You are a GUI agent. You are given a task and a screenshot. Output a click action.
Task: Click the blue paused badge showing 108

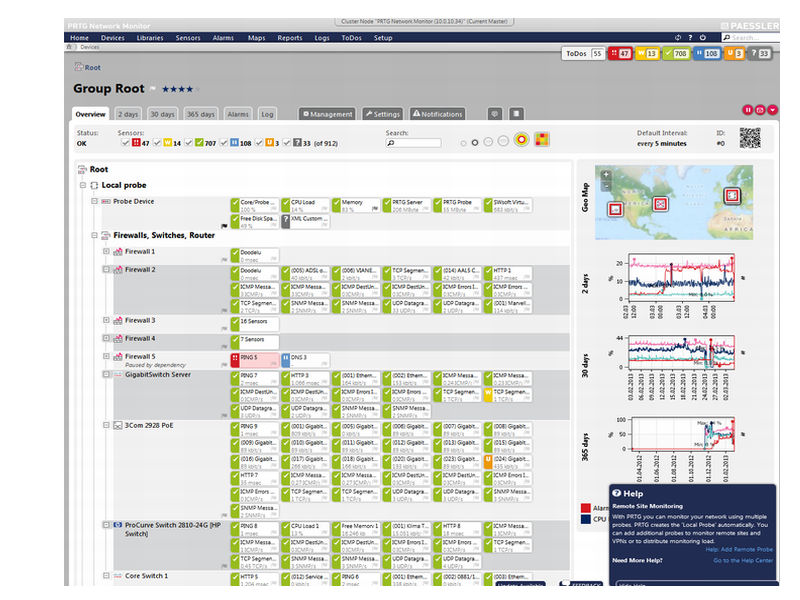[x=707, y=54]
